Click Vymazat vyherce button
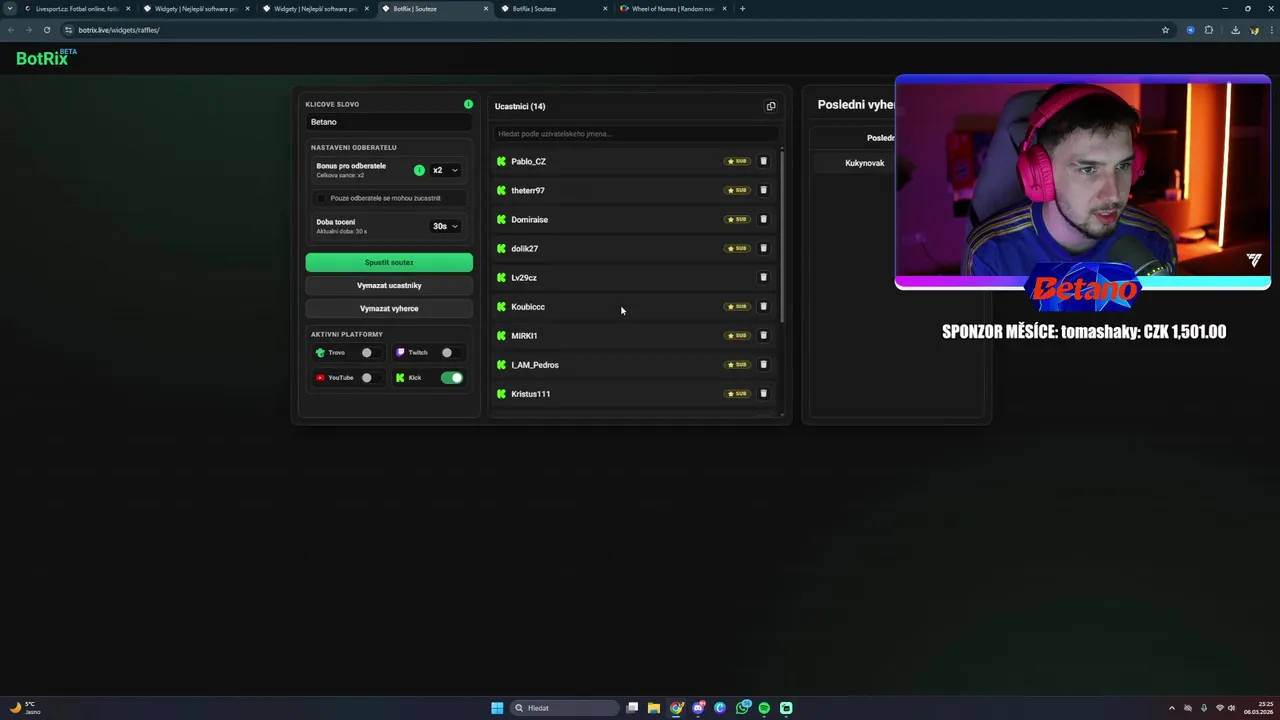The image size is (1280, 720). tap(389, 308)
